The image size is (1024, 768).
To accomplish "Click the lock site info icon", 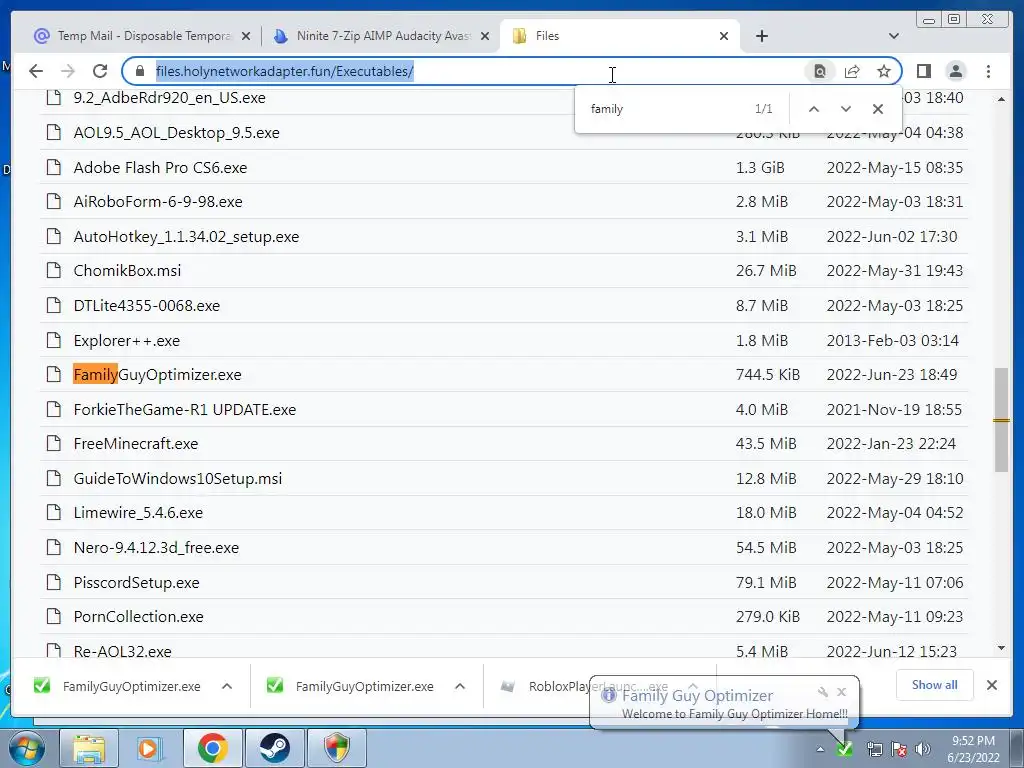I will 139,71.
